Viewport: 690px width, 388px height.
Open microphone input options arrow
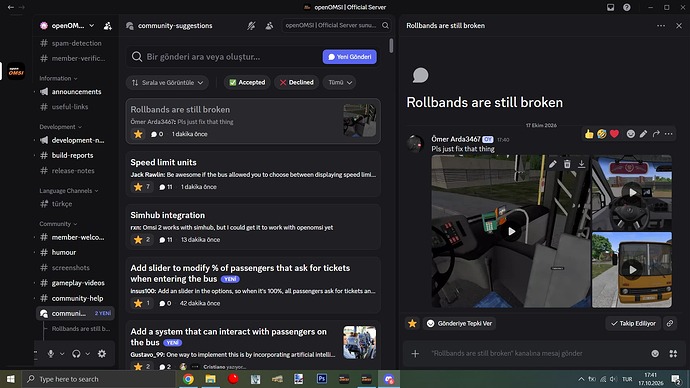[62, 354]
